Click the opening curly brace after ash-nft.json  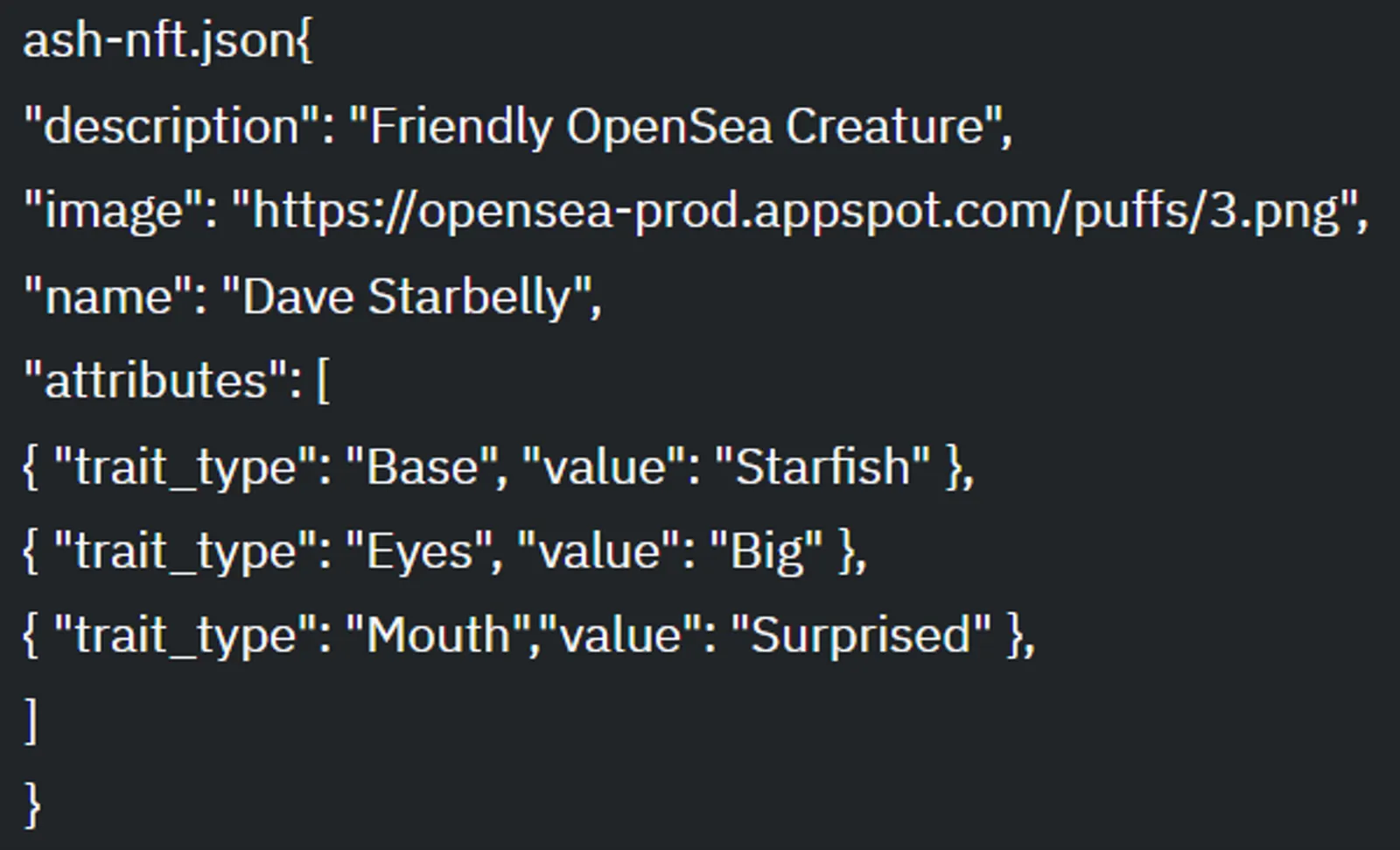tap(304, 42)
